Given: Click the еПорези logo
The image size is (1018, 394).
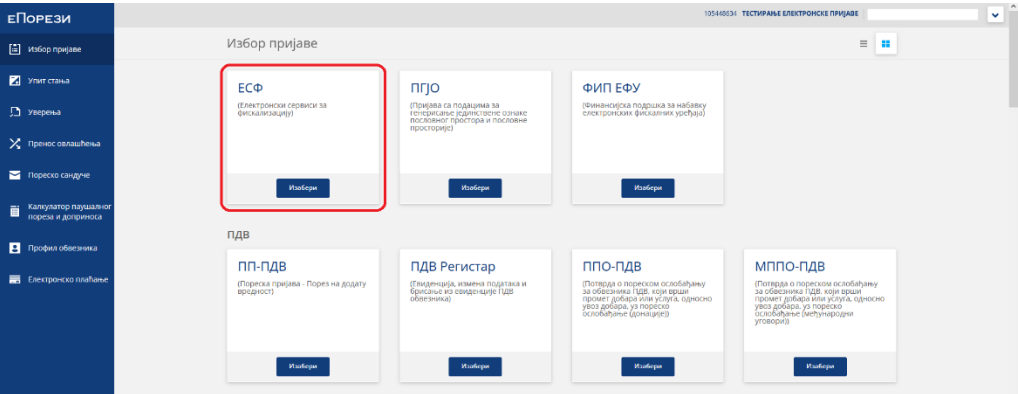Looking at the screenshot, I should (39, 18).
